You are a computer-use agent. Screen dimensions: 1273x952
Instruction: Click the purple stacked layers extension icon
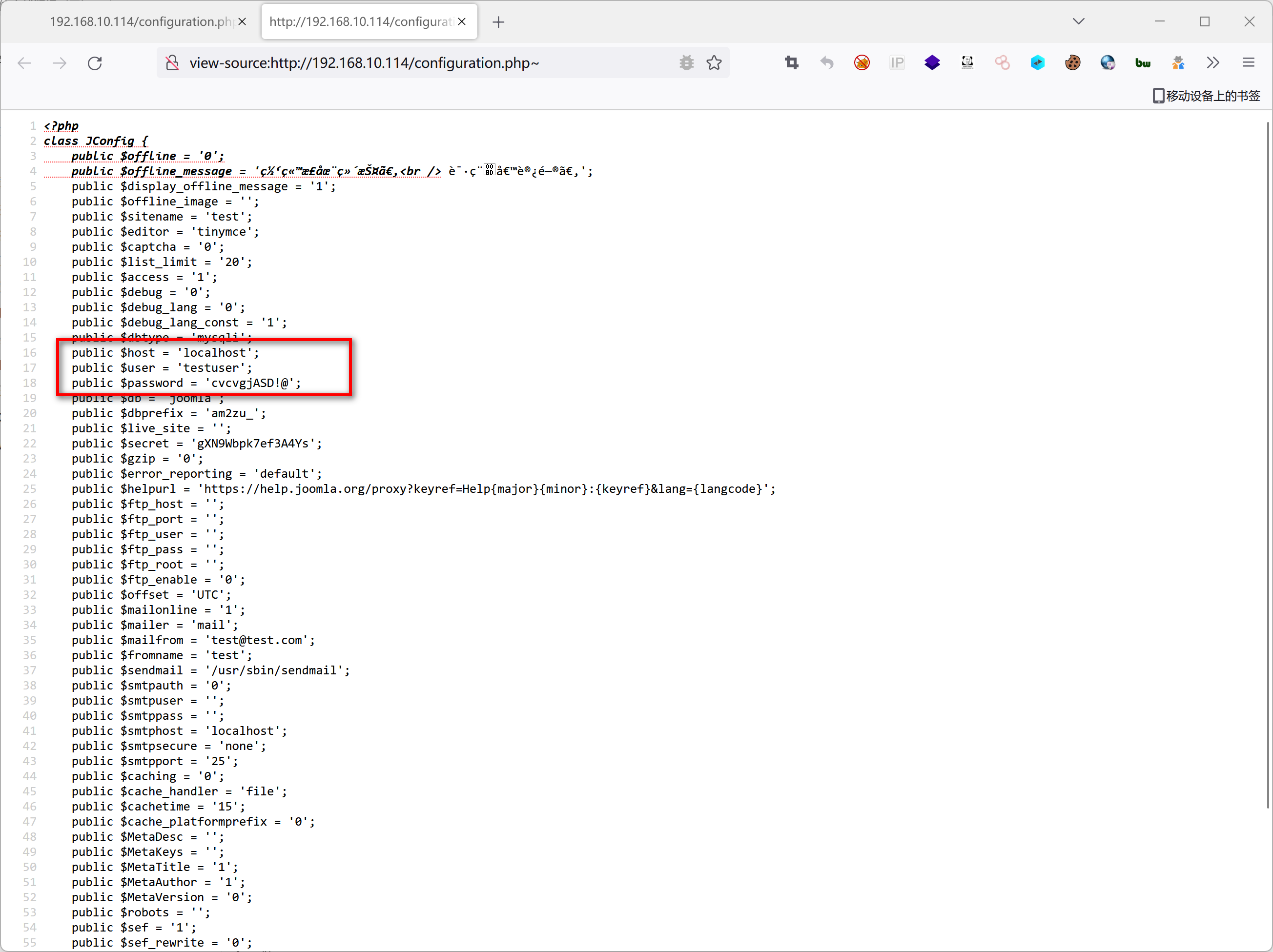(932, 62)
